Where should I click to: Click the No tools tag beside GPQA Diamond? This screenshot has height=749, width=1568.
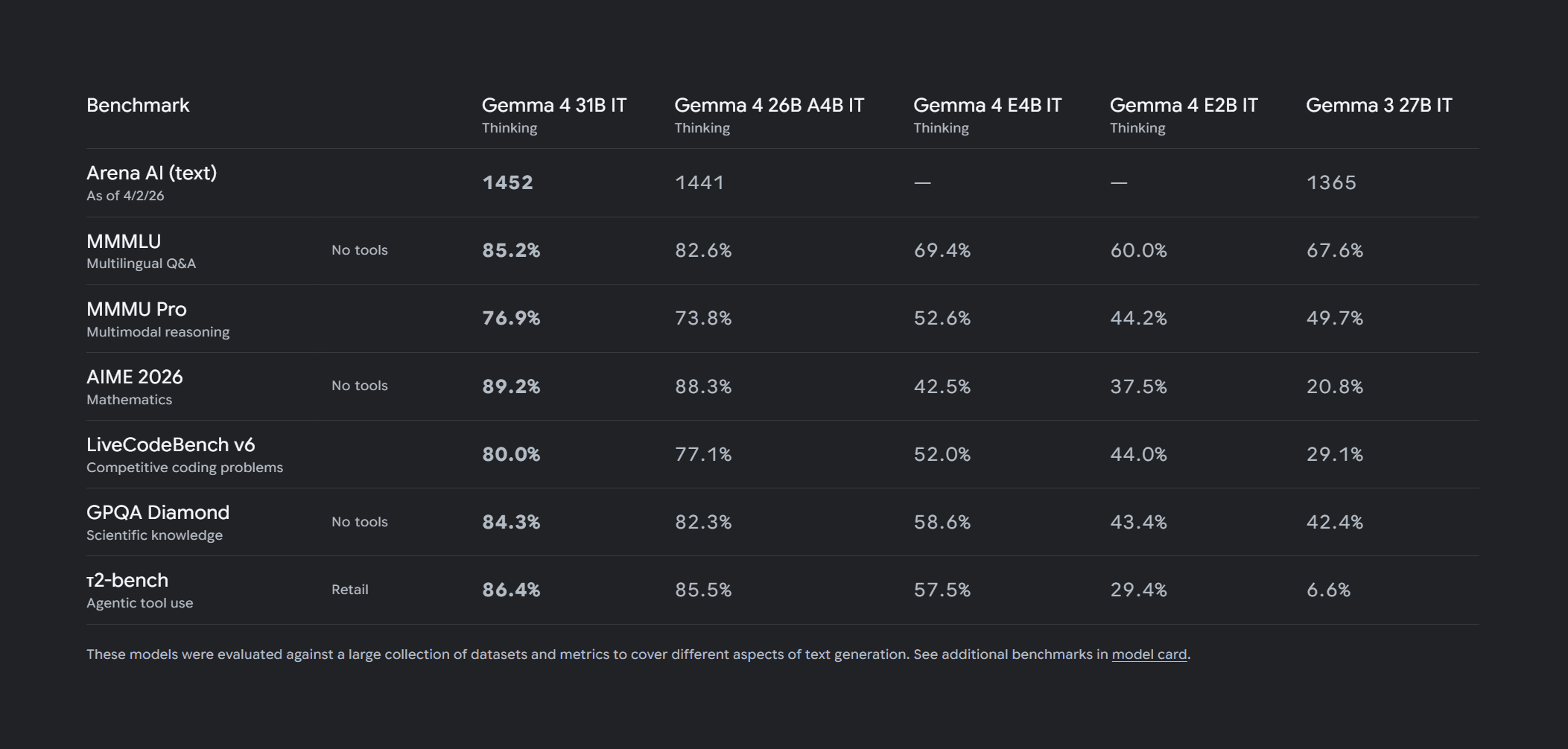(359, 522)
